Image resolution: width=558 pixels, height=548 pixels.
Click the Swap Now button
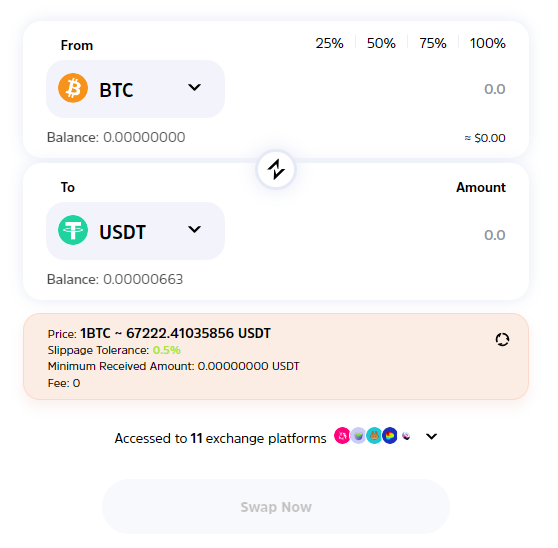pyautogui.click(x=276, y=507)
